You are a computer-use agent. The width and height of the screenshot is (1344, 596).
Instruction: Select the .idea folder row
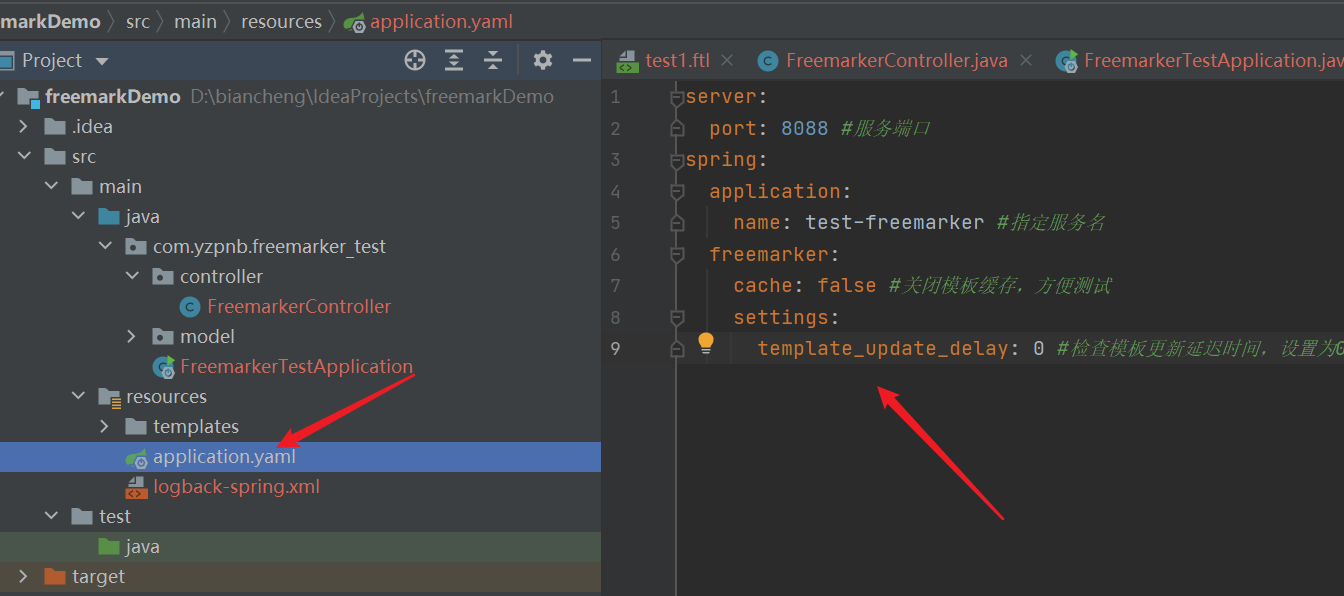click(x=300, y=127)
